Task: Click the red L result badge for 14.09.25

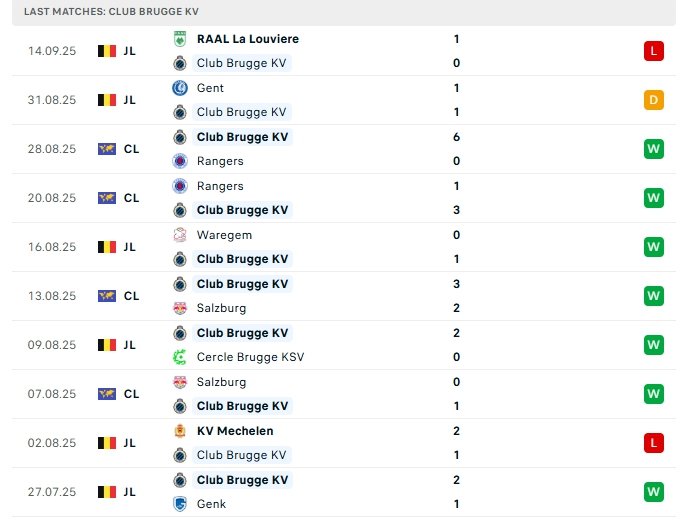Action: click(x=654, y=51)
